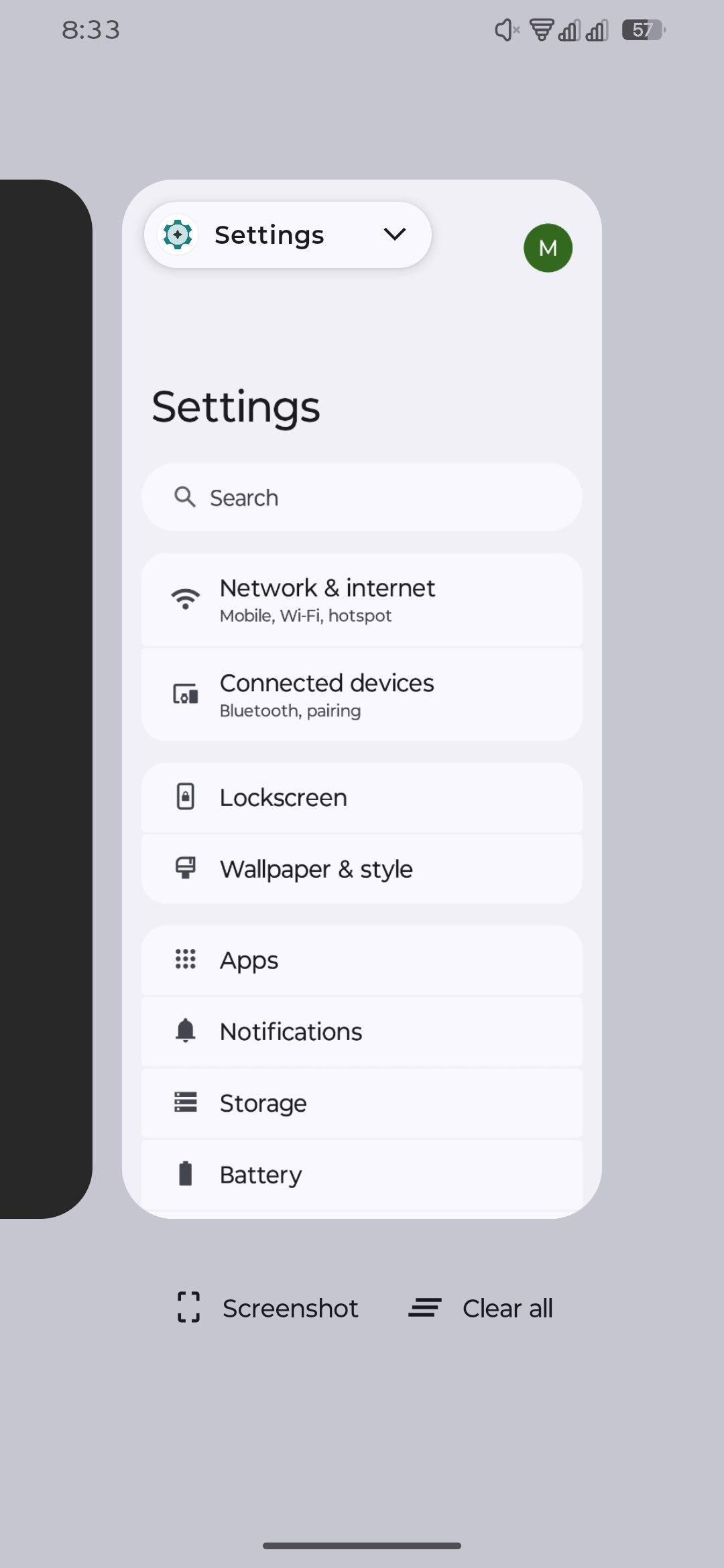Screen dimensions: 724x1568
Task: Tap the Wallpaper paint roller icon
Action: tap(186, 868)
